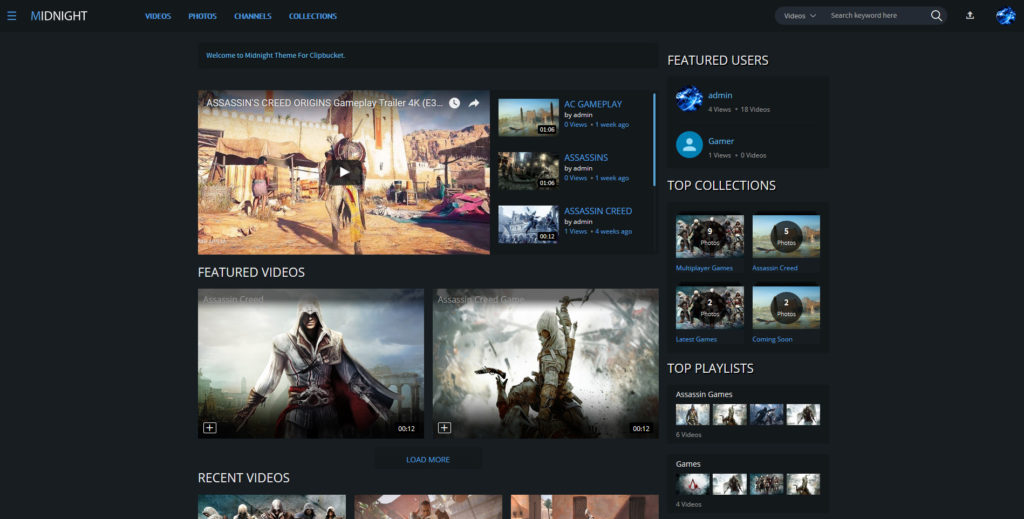Open the Latest Games collection link

pos(696,339)
